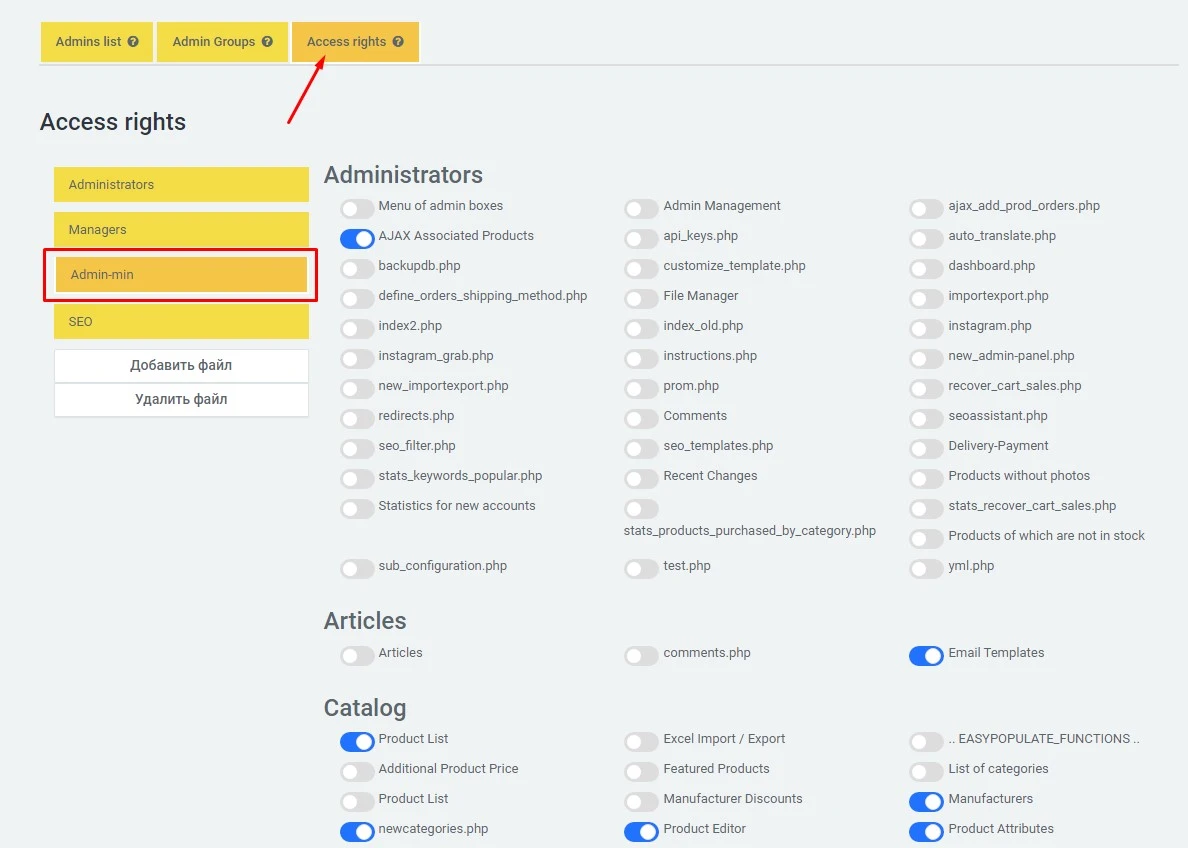Disable Product Editor access
This screenshot has width=1188, height=848.
641,831
